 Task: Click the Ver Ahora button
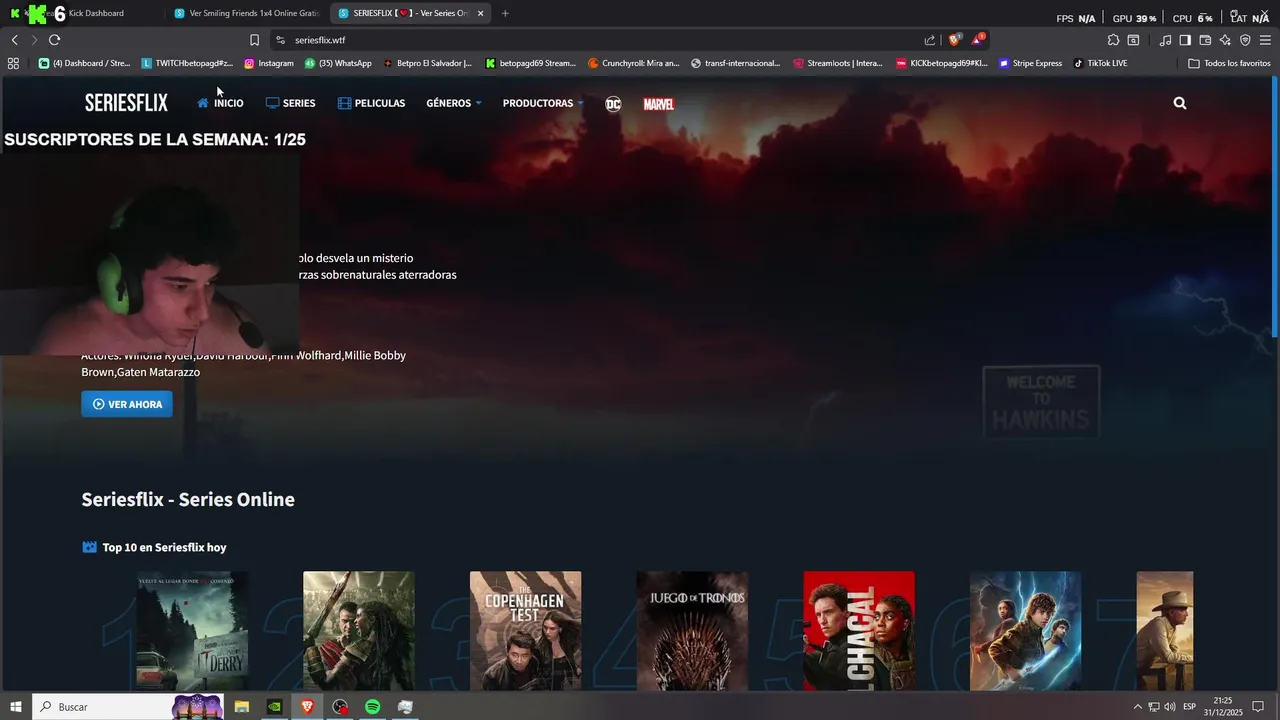click(127, 404)
